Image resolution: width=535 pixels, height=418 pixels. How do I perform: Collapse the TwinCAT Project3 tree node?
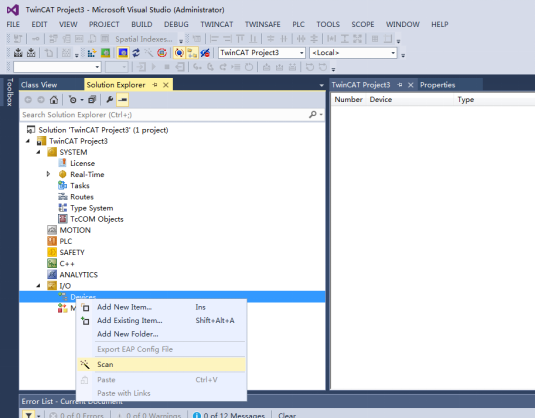click(28, 141)
